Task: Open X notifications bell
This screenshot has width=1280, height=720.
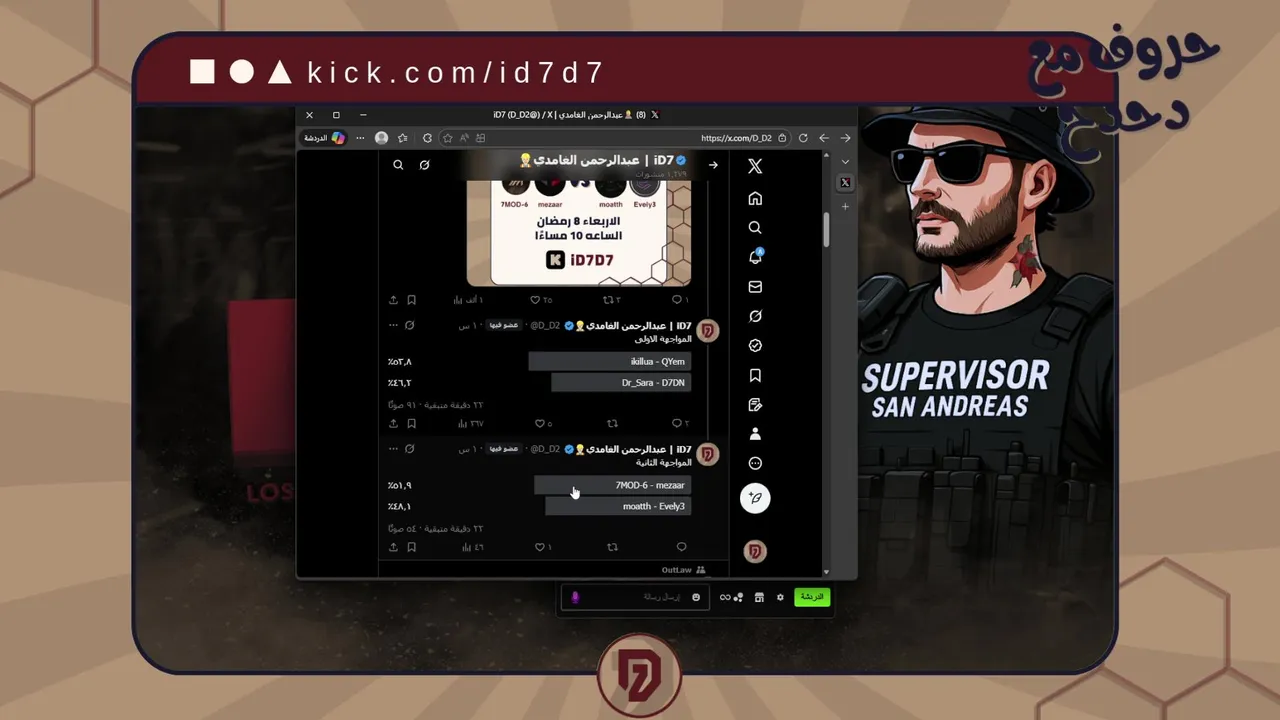Action: (x=755, y=257)
